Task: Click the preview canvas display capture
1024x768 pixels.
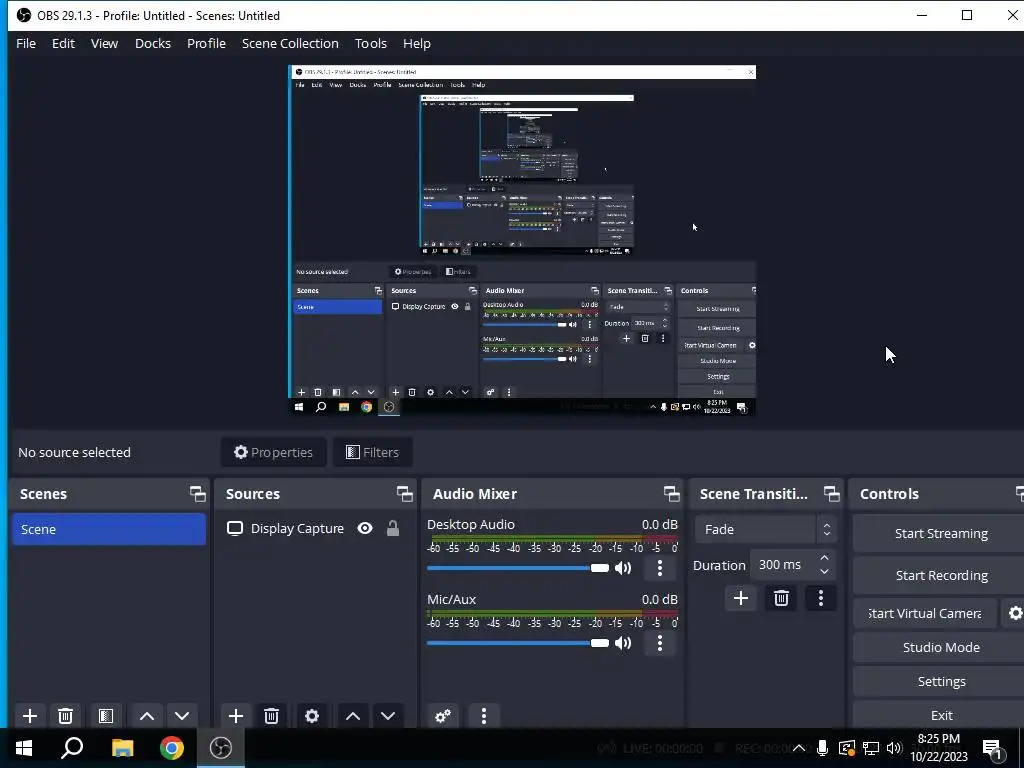Action: point(522,240)
